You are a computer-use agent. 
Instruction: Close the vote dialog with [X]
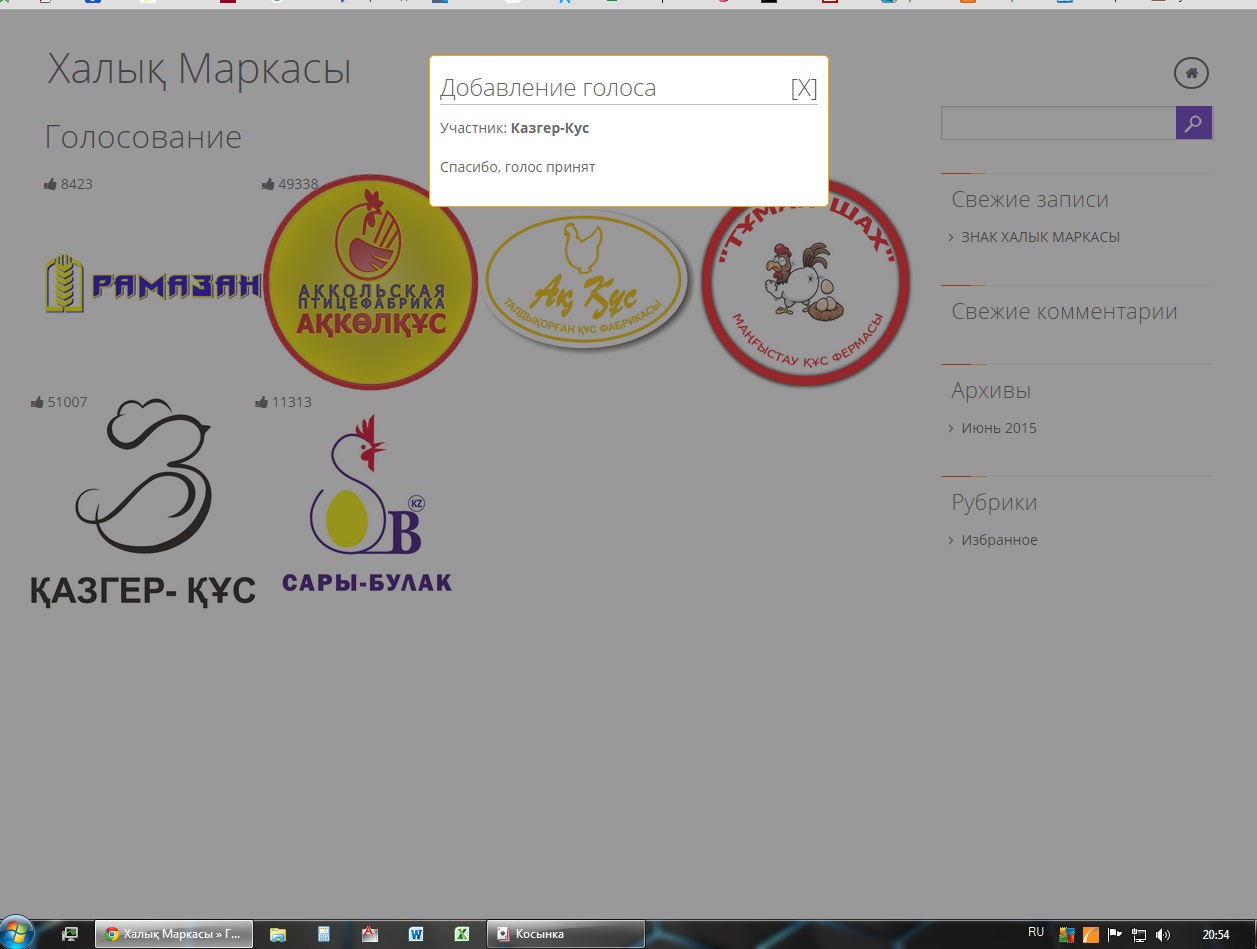[x=804, y=88]
